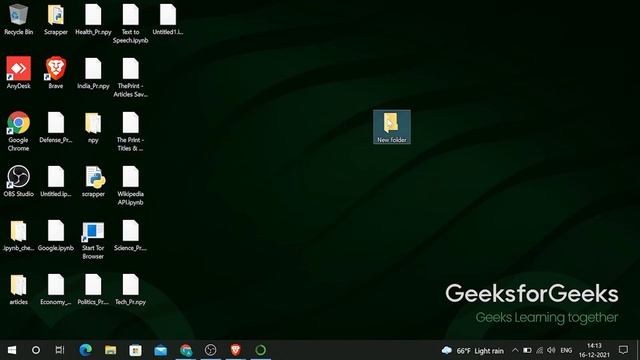Screen dimensions: 640x360
Task: Select the Recycle Bin desktop icon
Action: tap(18, 20)
